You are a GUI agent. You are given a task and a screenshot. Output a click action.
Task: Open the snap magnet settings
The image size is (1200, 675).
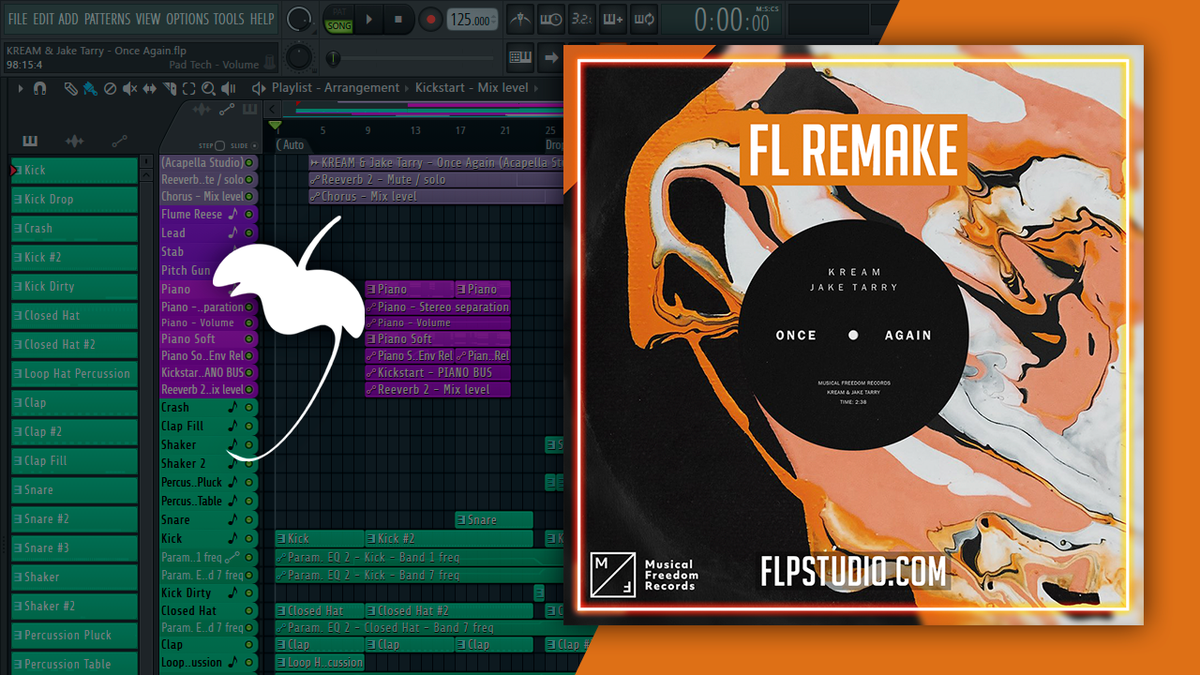click(40, 88)
